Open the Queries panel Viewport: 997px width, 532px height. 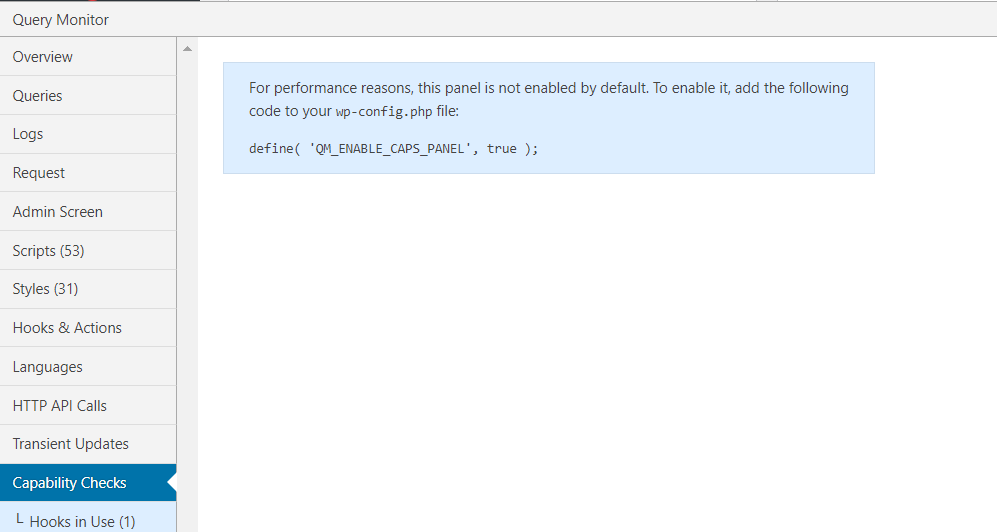pyautogui.click(x=88, y=95)
